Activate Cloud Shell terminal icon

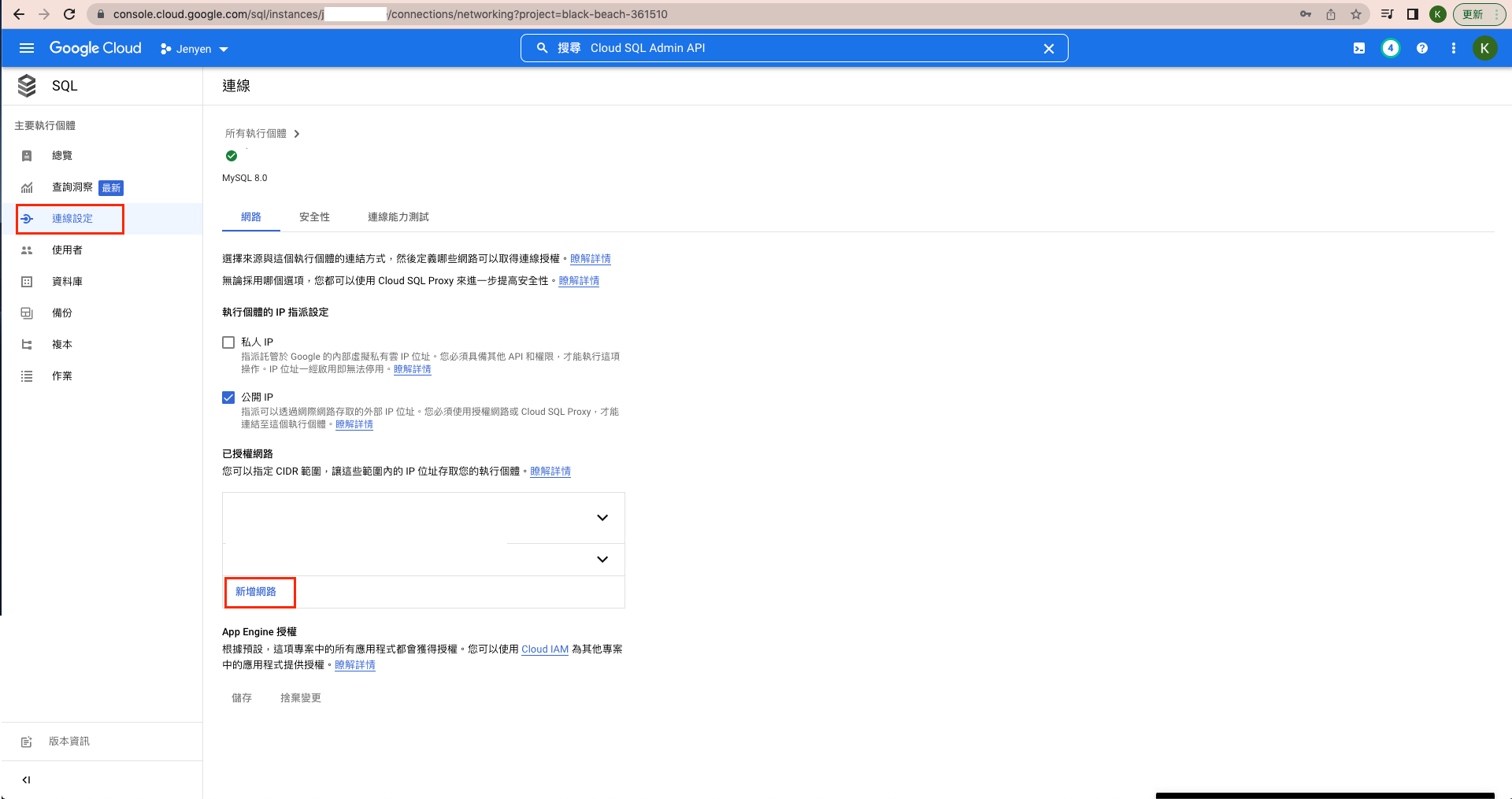[1359, 48]
